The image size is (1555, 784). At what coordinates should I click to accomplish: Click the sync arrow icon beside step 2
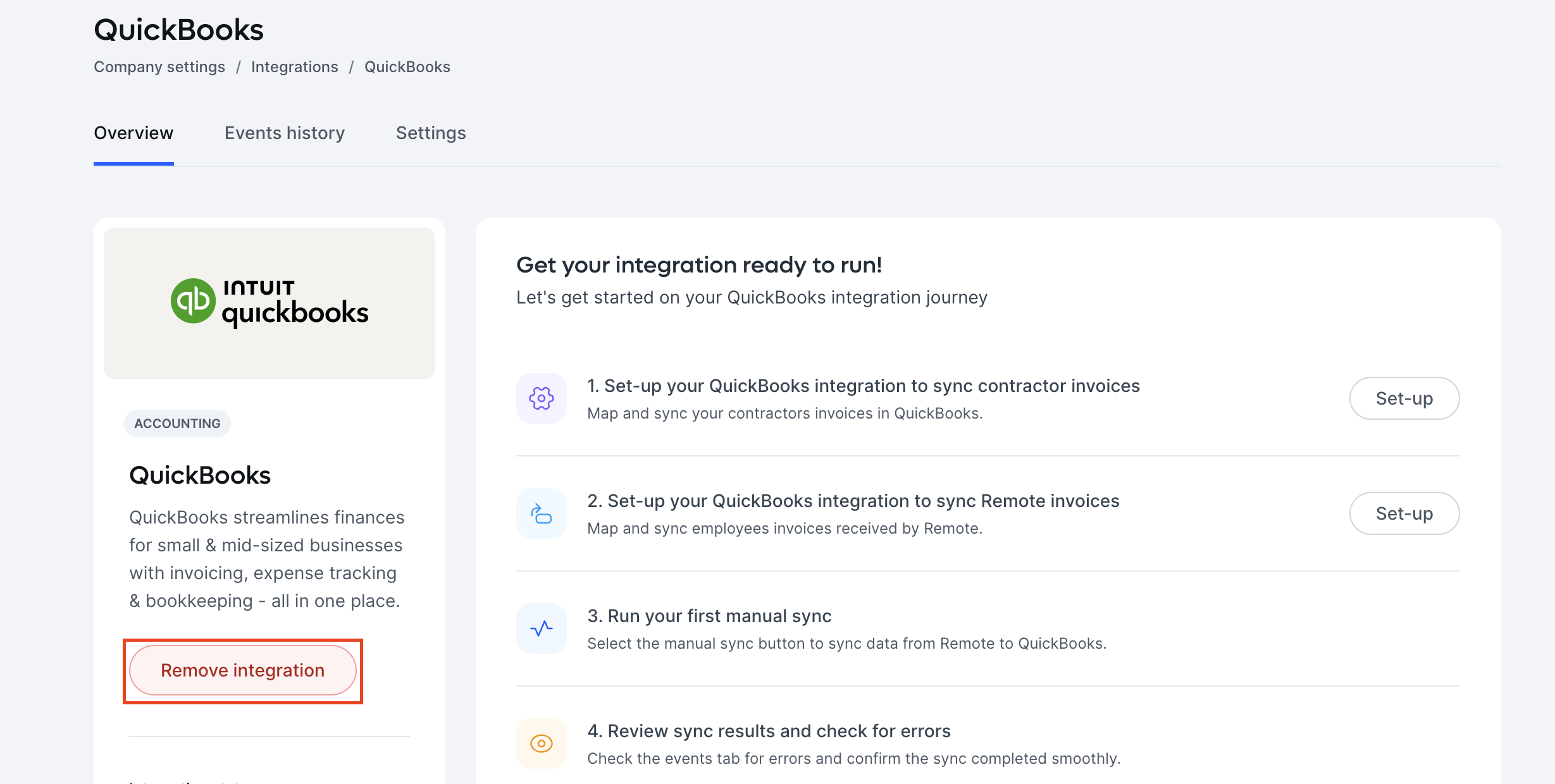[x=542, y=513]
